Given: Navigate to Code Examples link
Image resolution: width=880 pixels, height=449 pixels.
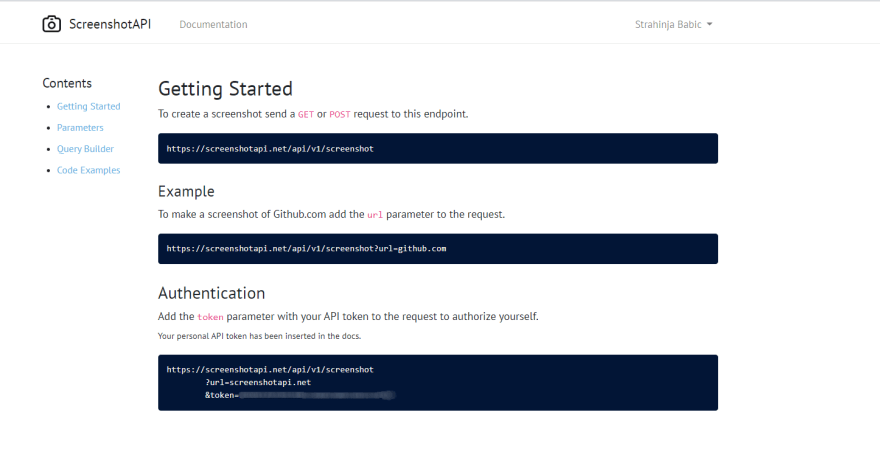Looking at the screenshot, I should pos(89,171).
